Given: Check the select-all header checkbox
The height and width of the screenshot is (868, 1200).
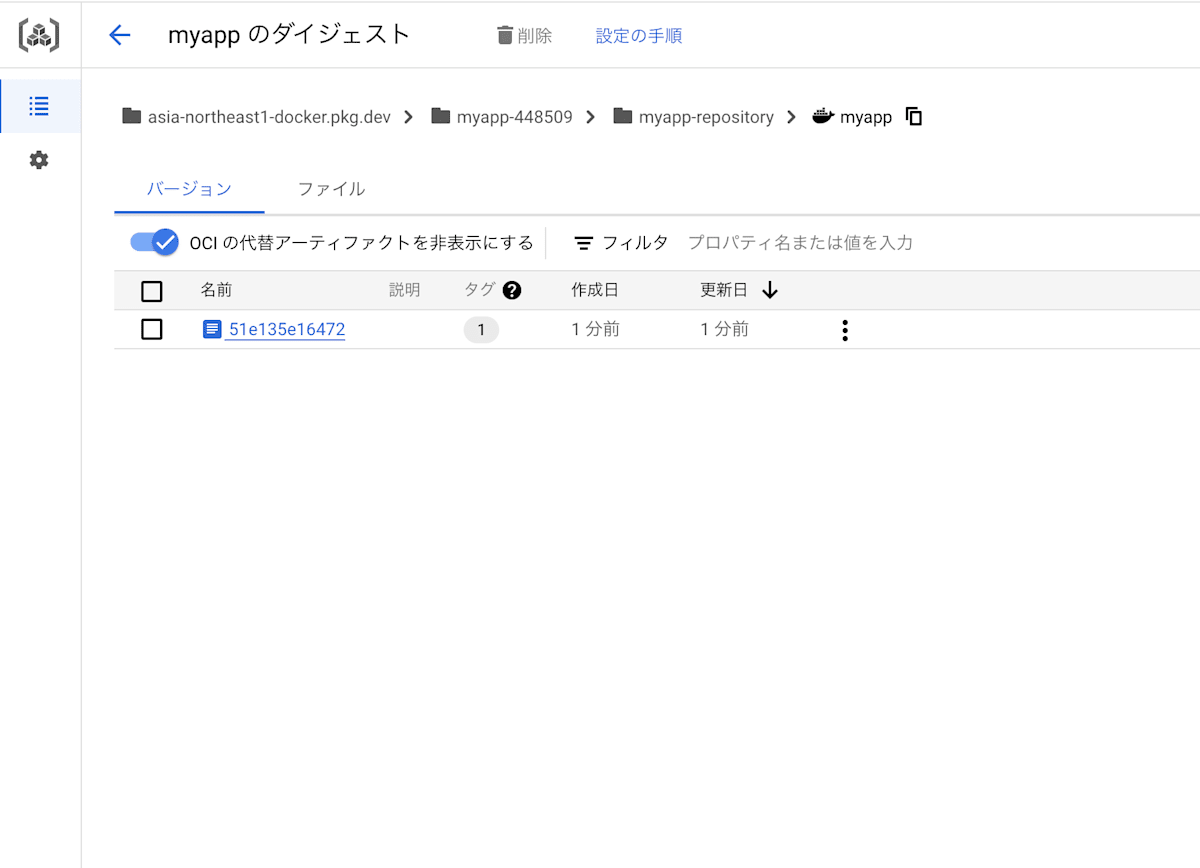Looking at the screenshot, I should [152, 291].
